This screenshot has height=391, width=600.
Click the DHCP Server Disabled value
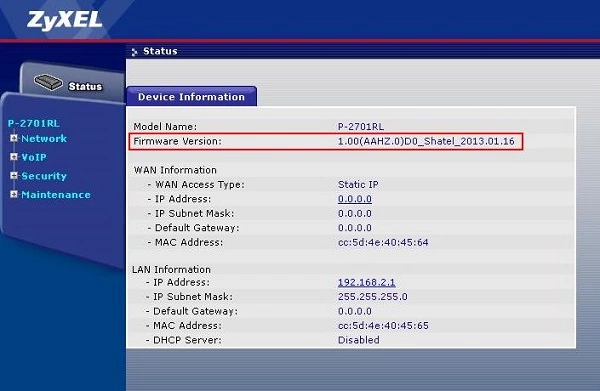coord(359,340)
